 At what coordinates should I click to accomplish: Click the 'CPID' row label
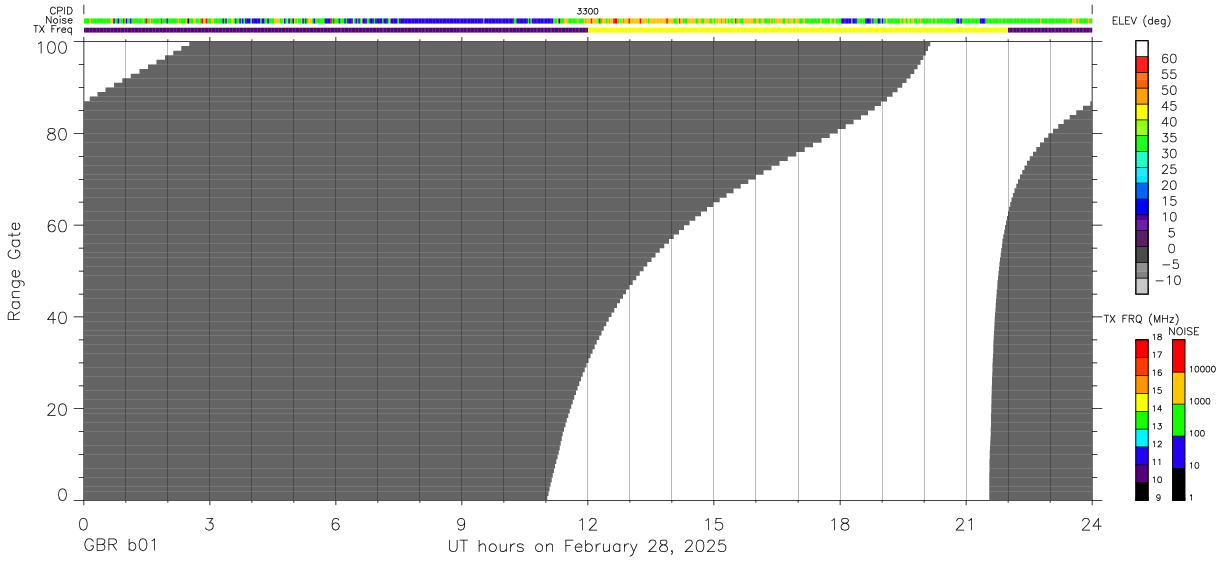pyautogui.click(x=60, y=11)
